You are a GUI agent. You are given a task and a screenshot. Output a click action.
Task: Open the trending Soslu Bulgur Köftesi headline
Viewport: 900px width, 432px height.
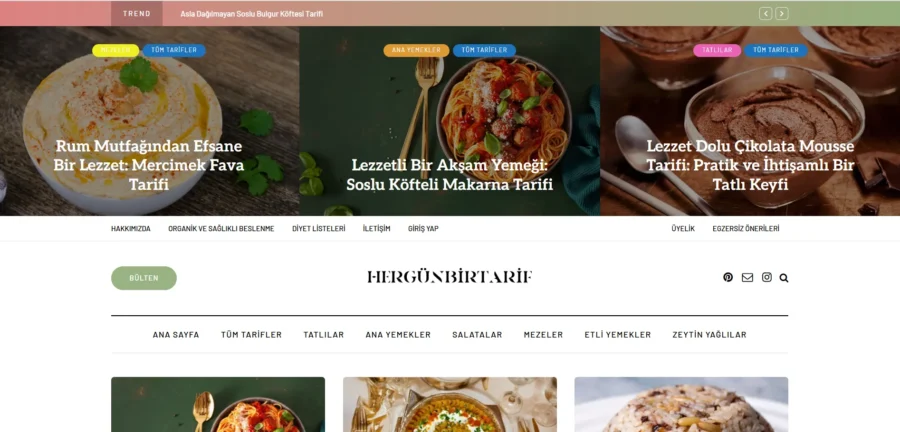(251, 14)
